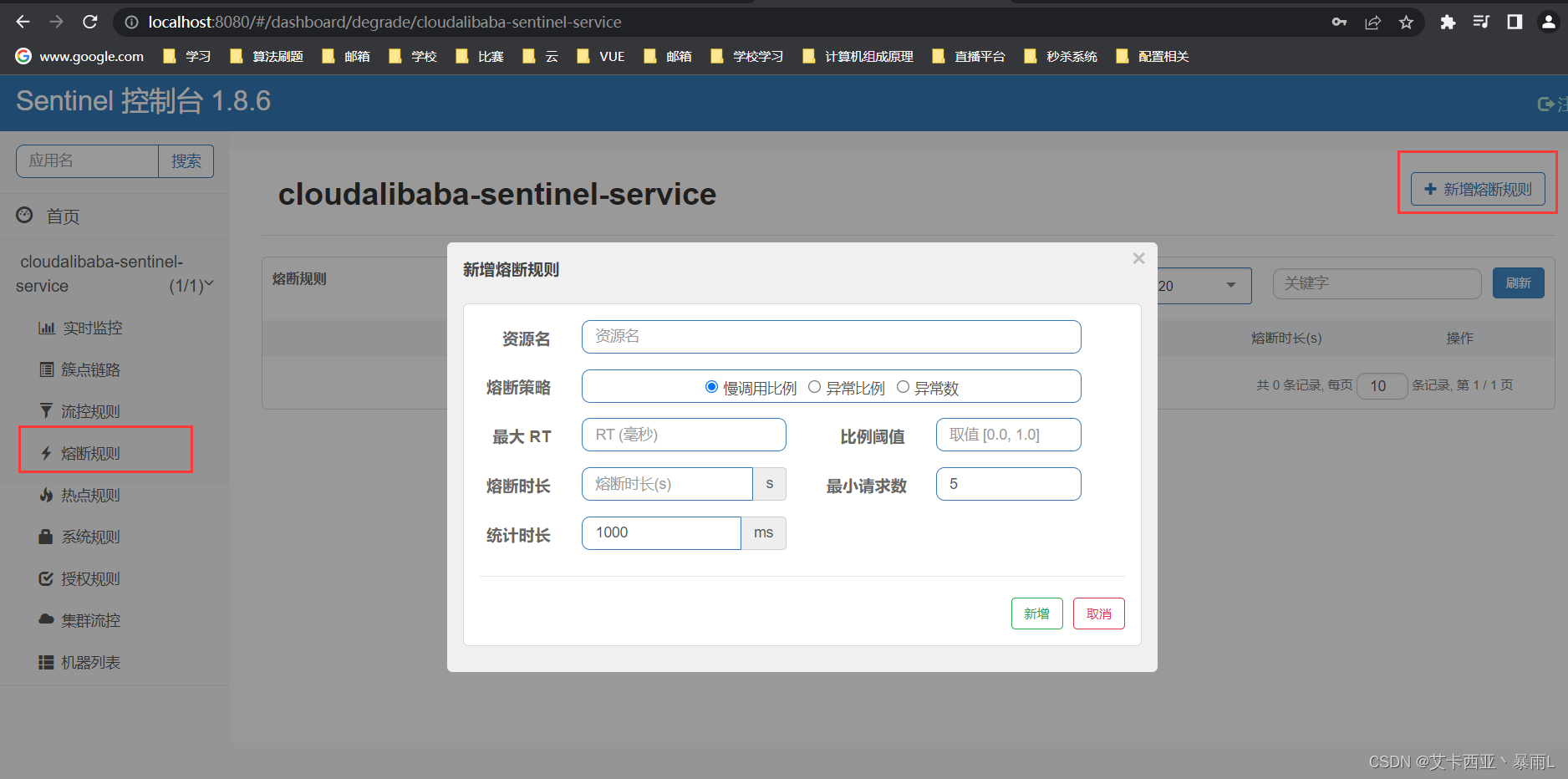Image resolution: width=1568 pixels, height=779 pixels.
Task: Focus the 关键字 filter input
Action: click(1377, 283)
